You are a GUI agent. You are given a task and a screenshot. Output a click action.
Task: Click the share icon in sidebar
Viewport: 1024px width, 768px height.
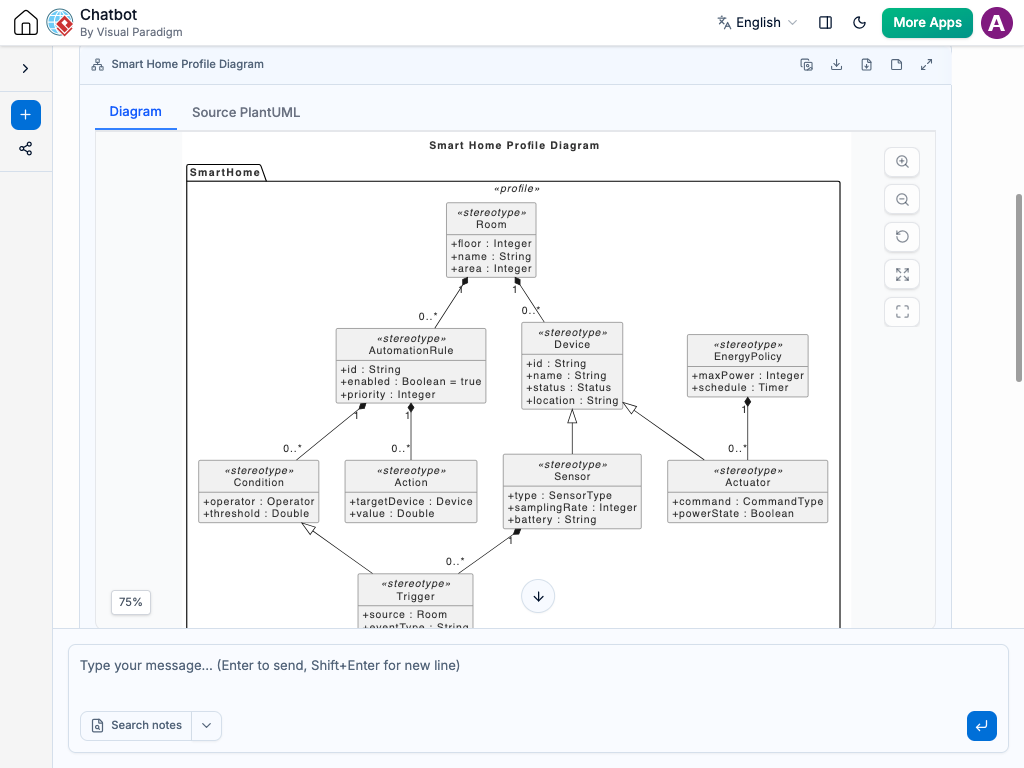(25, 149)
